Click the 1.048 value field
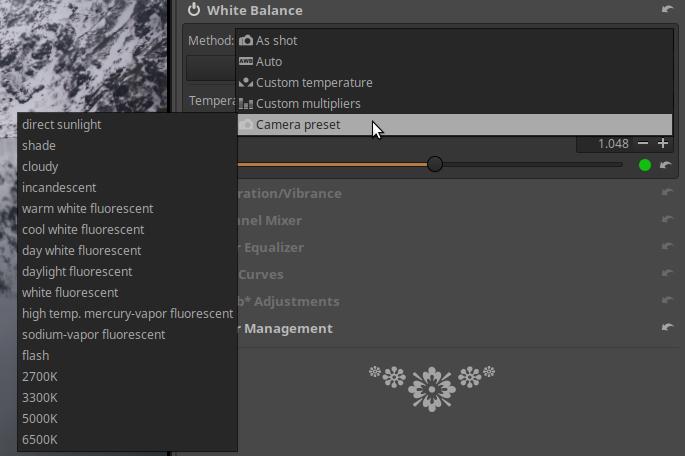The height and width of the screenshot is (456, 685). click(x=605, y=144)
